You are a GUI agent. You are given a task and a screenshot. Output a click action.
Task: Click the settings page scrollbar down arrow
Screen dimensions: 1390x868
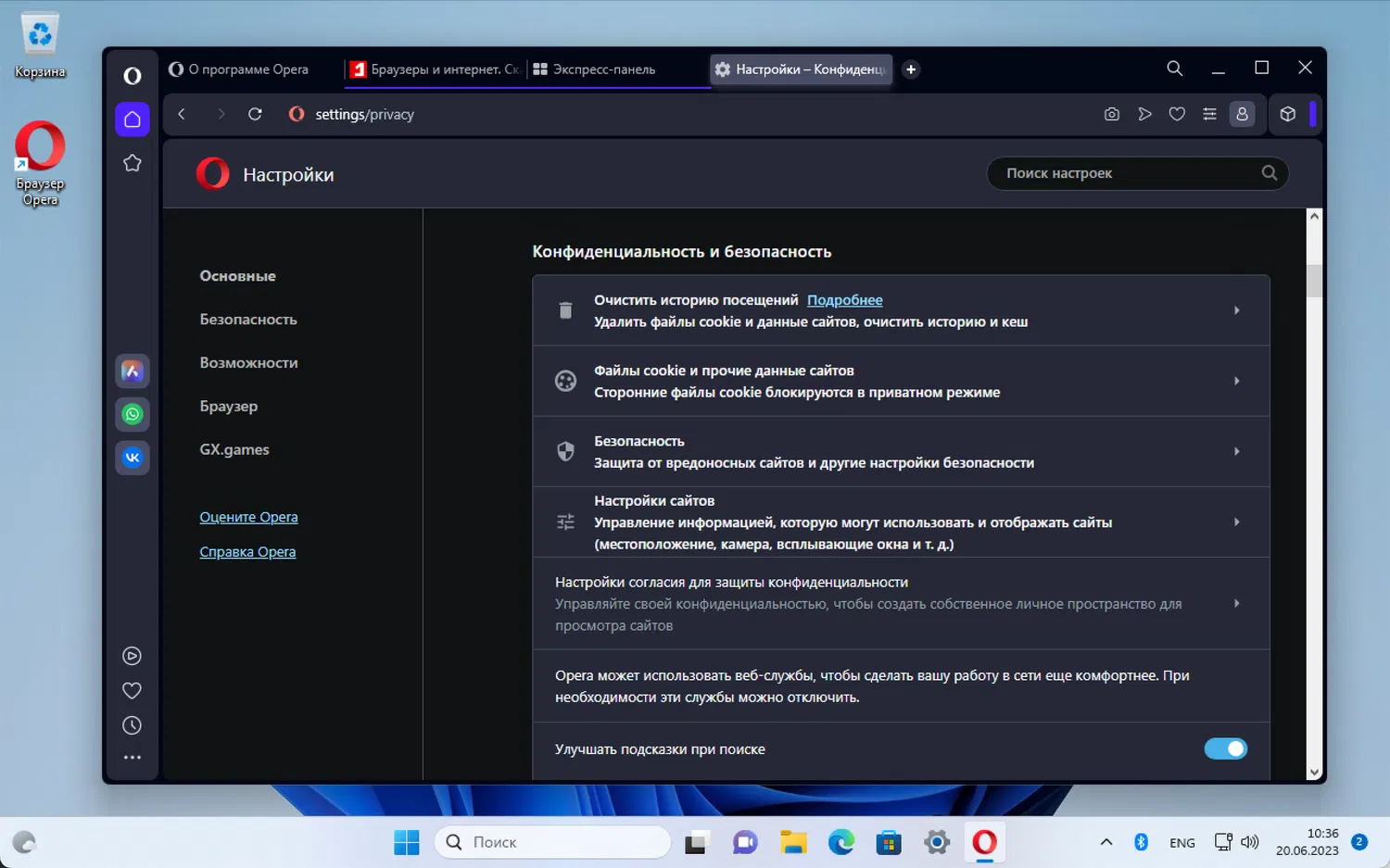point(1314,772)
